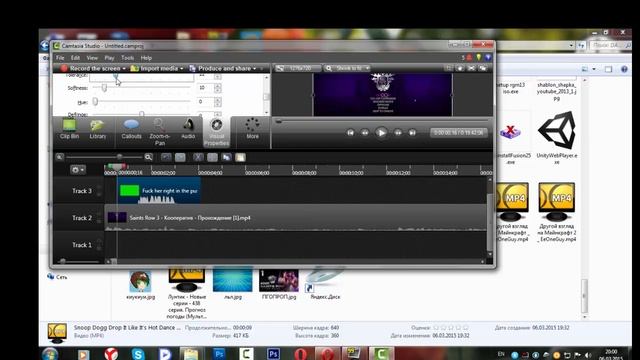Select the Visual Properties tab
The height and width of the screenshot is (360, 640).
point(216,132)
